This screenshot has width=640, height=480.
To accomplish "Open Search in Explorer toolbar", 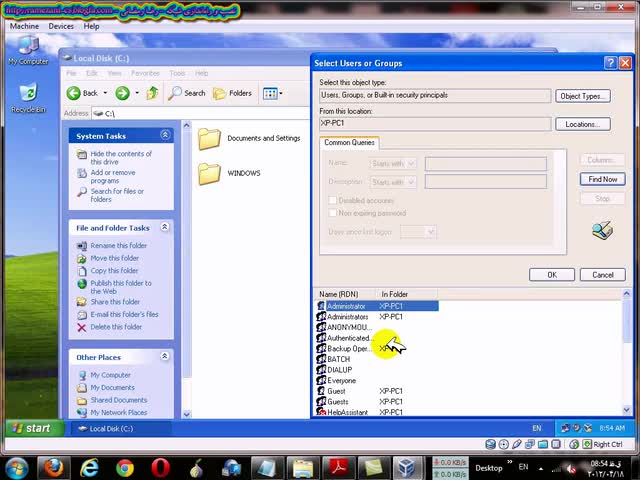I will pos(187,93).
